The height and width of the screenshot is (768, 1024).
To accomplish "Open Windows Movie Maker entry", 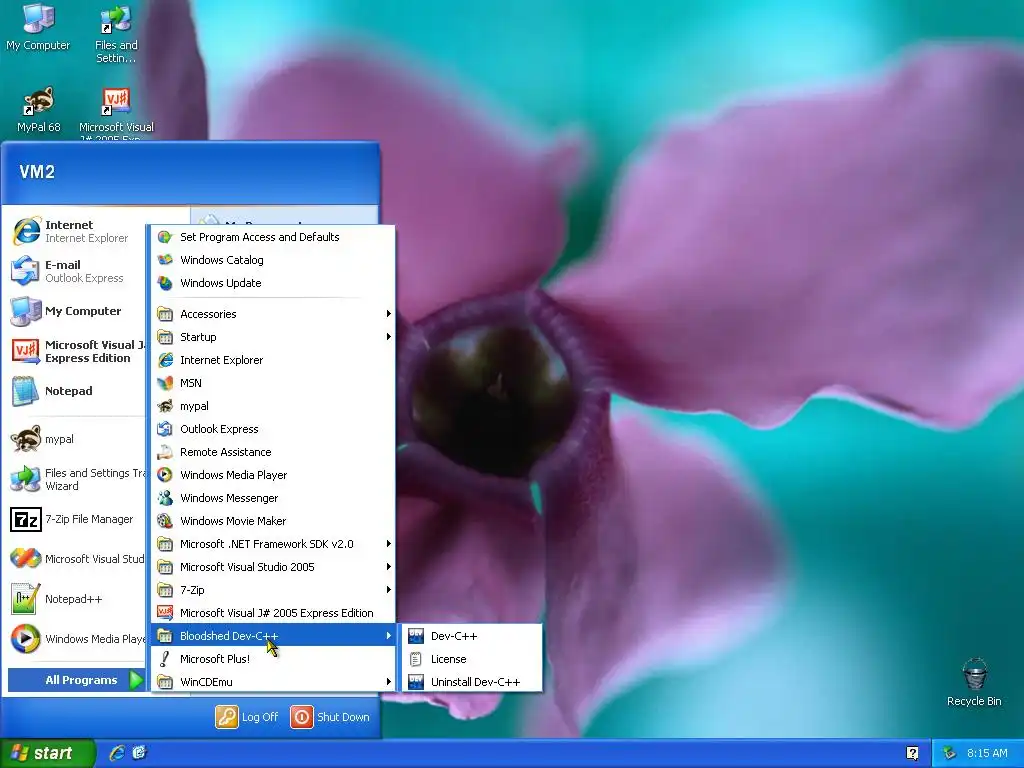I will coord(272,521).
